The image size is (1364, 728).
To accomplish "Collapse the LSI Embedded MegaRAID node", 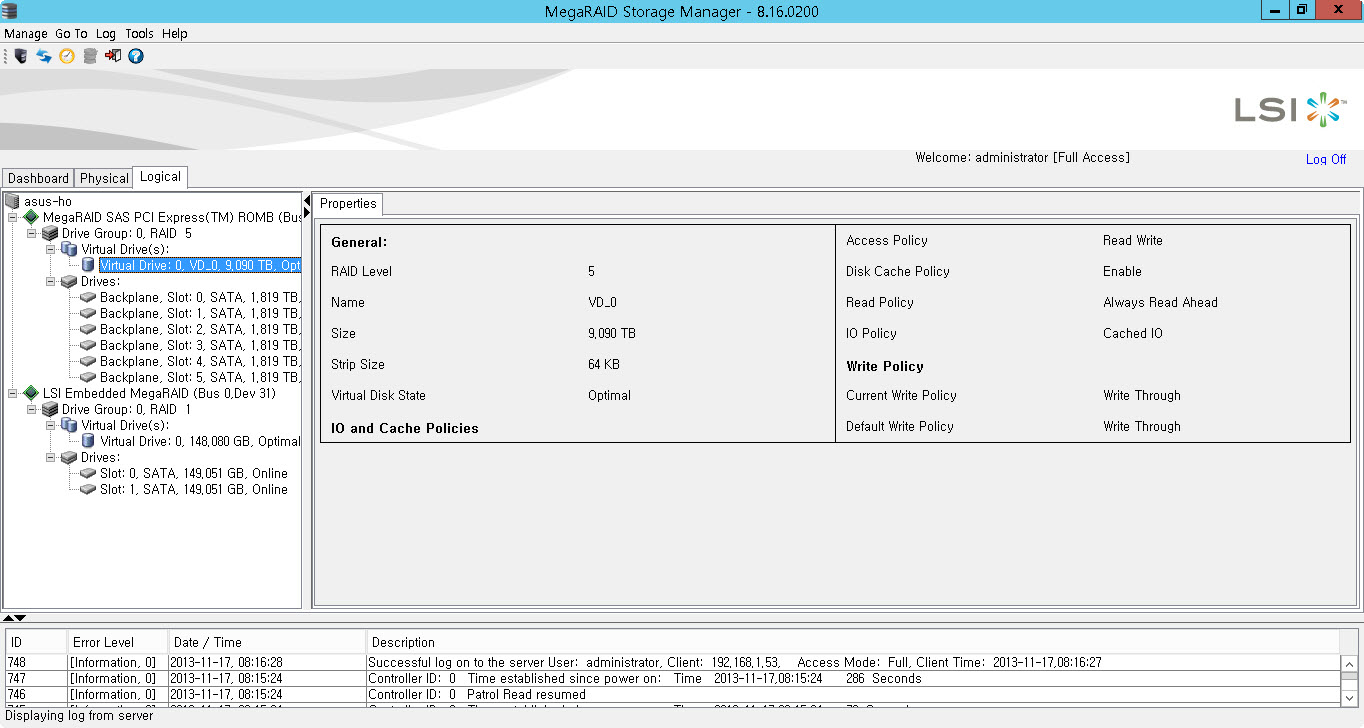I will pos(13,393).
